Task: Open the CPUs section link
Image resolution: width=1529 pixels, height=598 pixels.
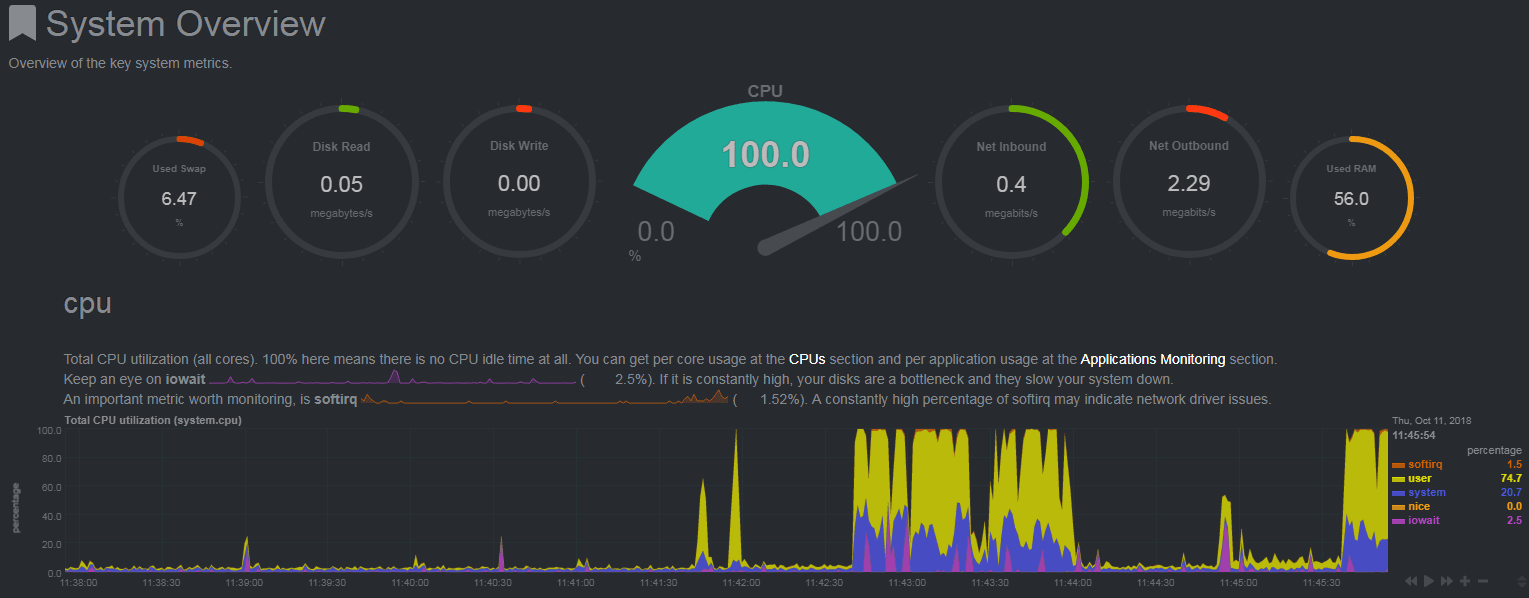Action: click(807, 358)
